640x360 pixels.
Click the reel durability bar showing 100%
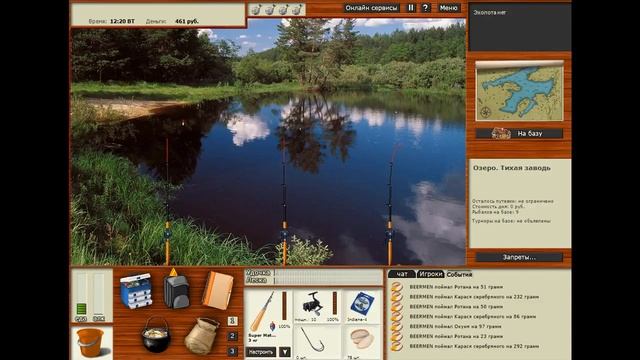335,304
